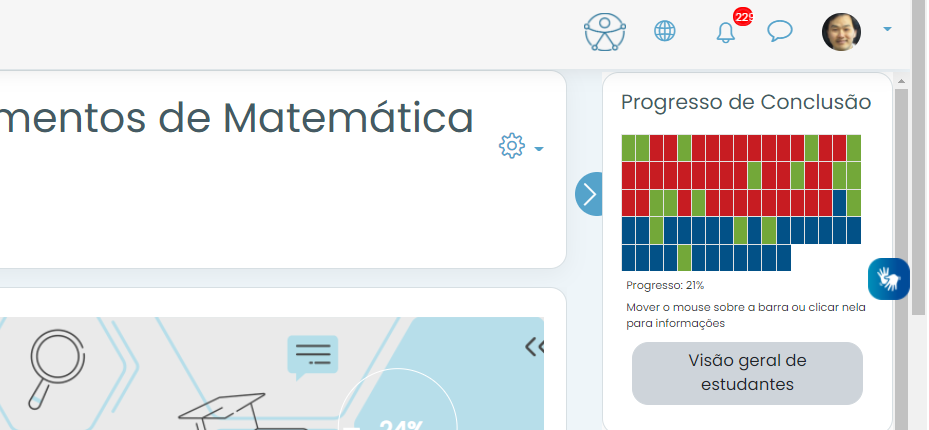Launch the VLibras sign language hands widget
Screen dimensions: 929x430
pyautogui.click(x=889, y=279)
